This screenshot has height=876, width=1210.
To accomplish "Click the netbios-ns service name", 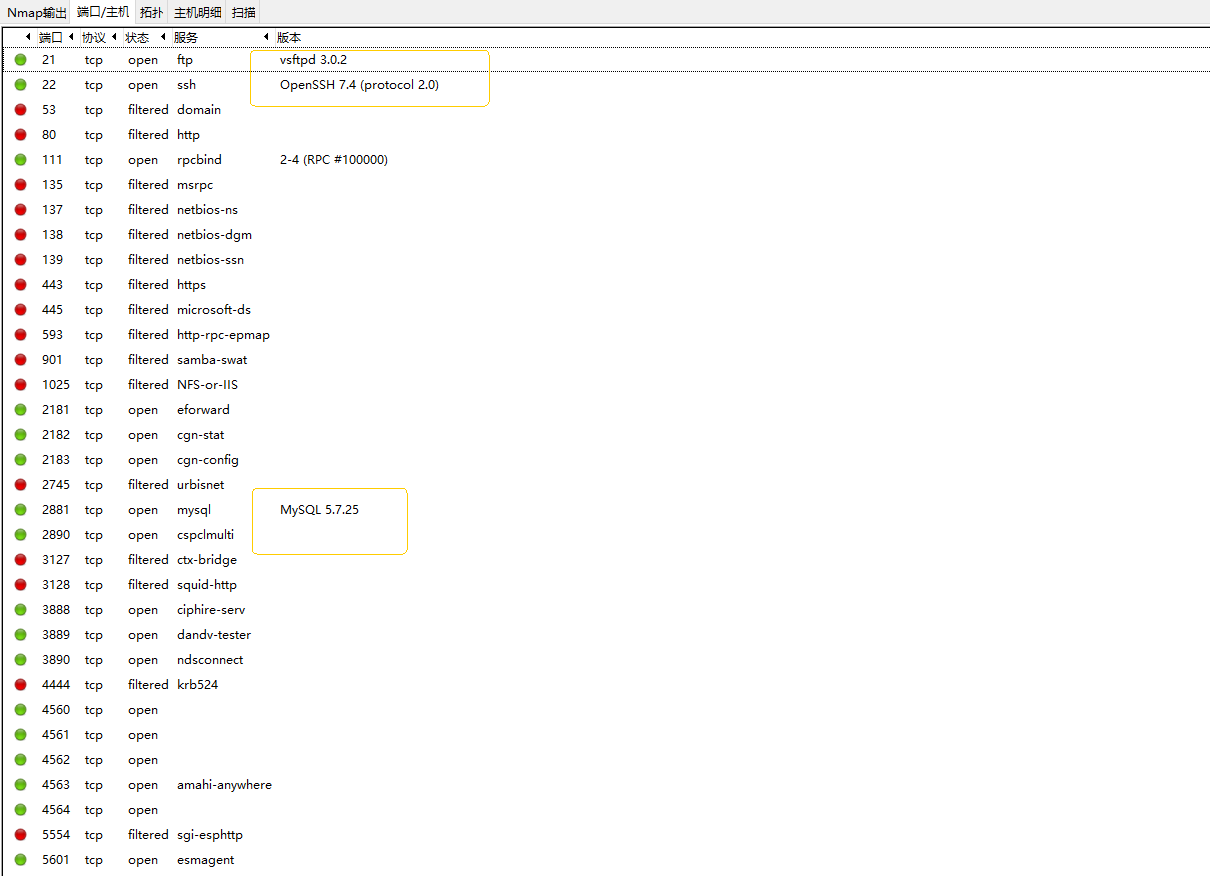I will (x=207, y=210).
